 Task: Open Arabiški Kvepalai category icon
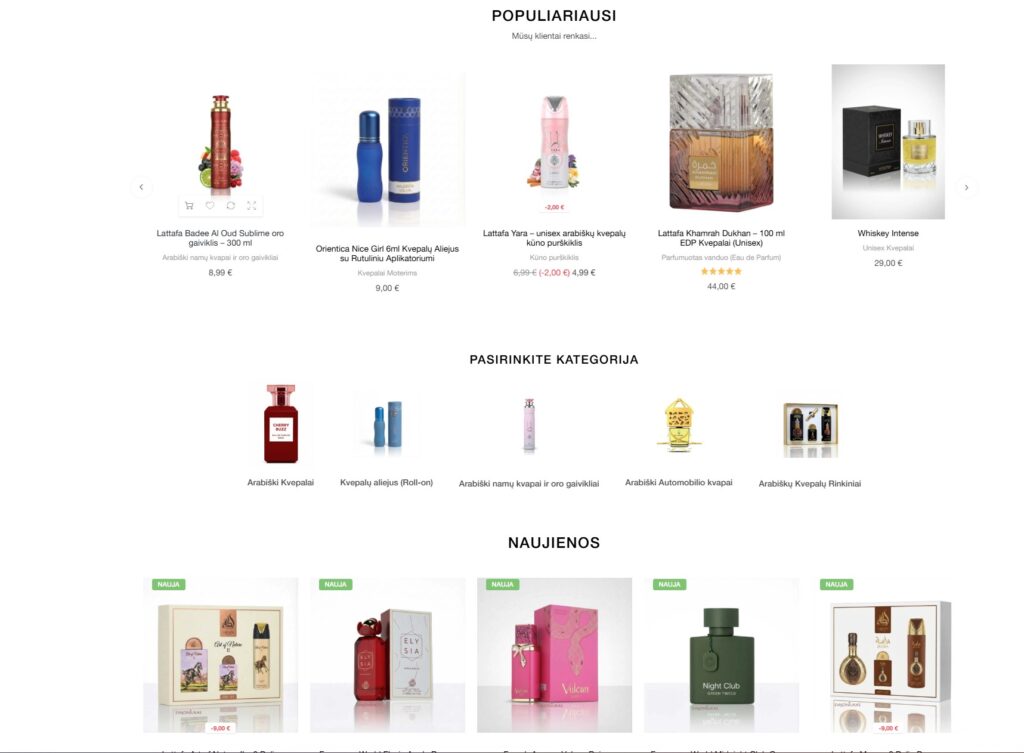(x=281, y=424)
